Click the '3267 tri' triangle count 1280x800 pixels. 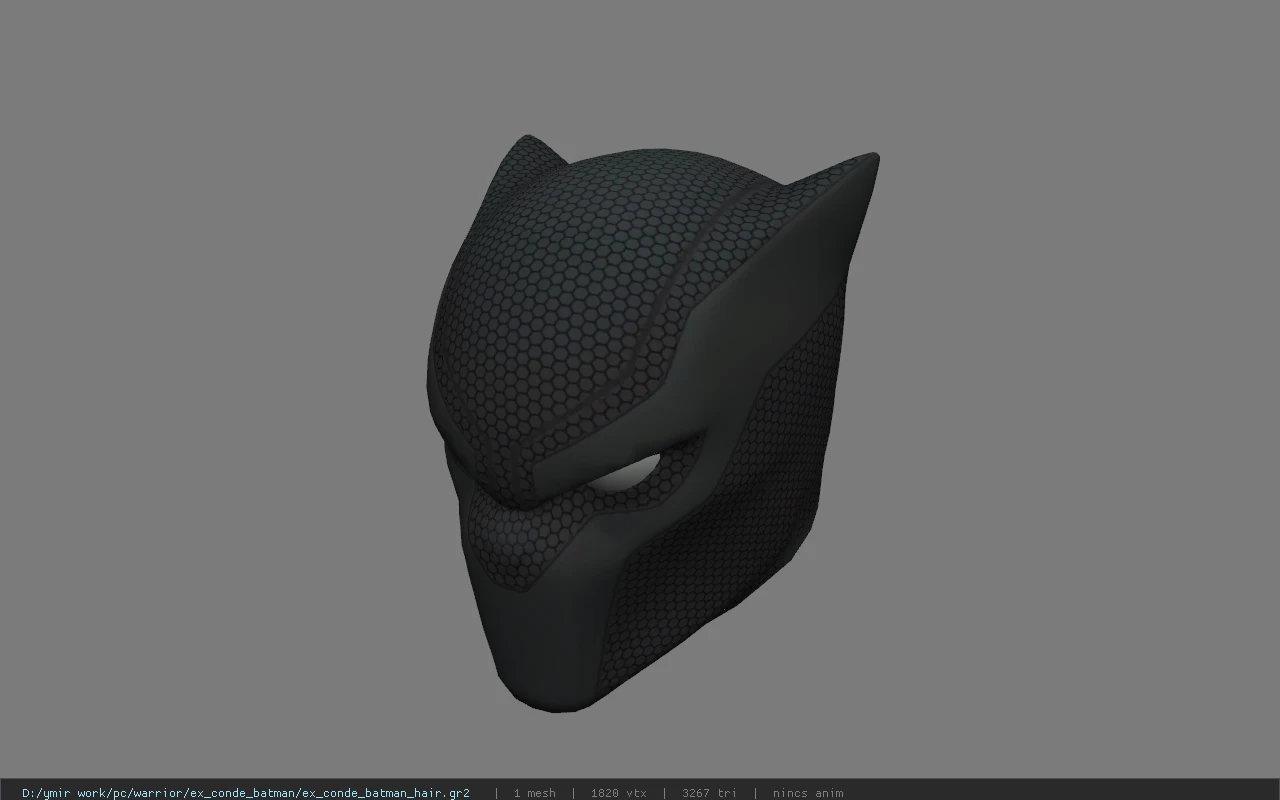709,793
